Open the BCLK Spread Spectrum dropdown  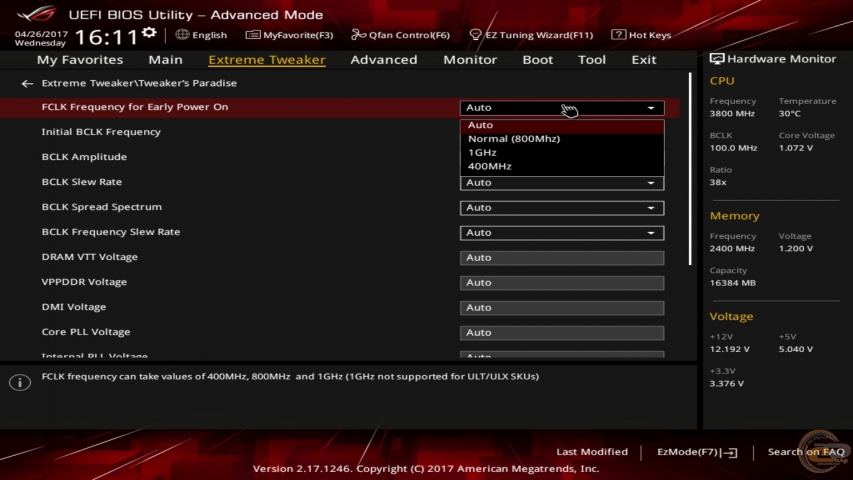point(562,208)
